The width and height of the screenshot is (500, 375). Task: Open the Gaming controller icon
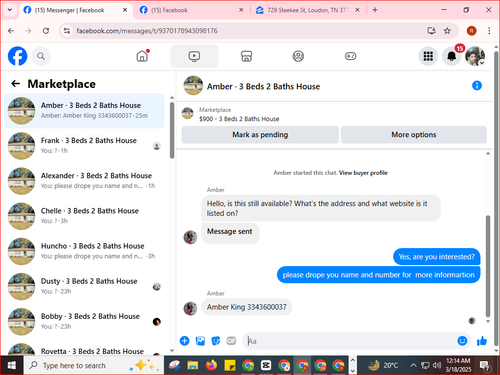350,56
